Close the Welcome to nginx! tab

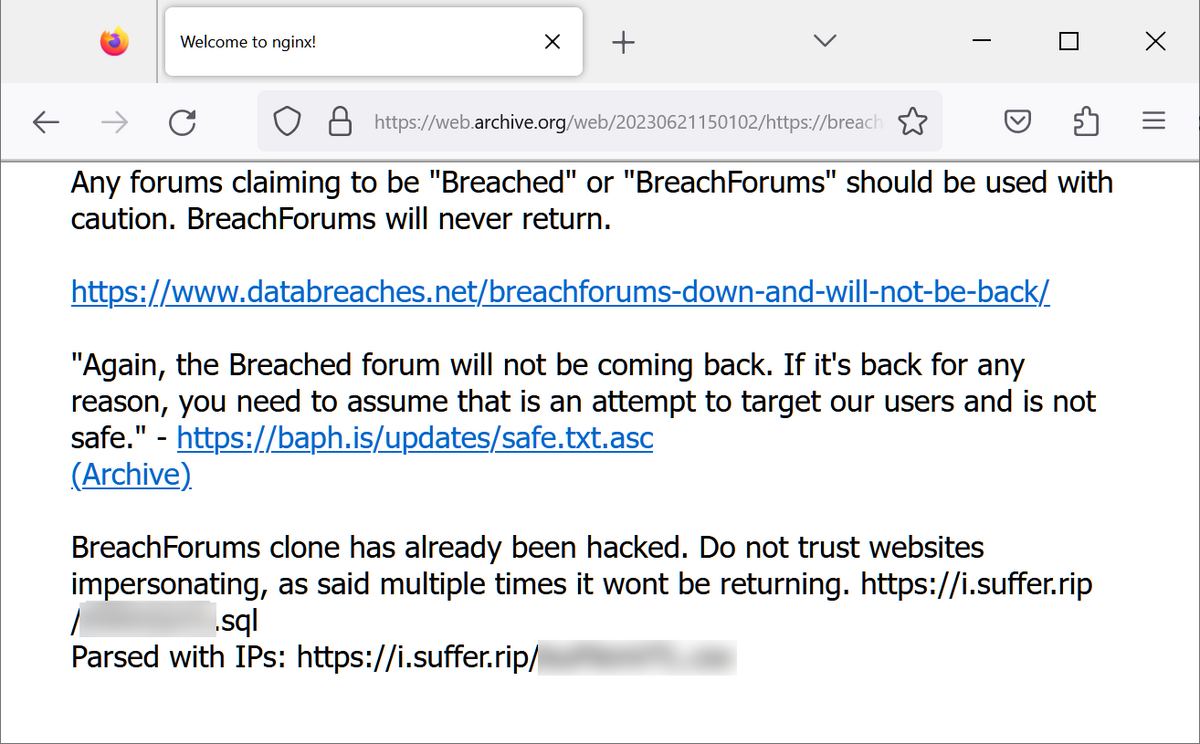pyautogui.click(x=552, y=41)
